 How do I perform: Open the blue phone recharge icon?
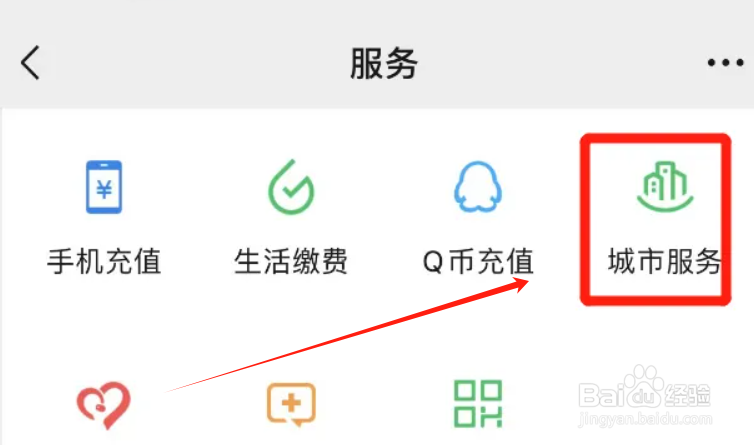tap(104, 187)
